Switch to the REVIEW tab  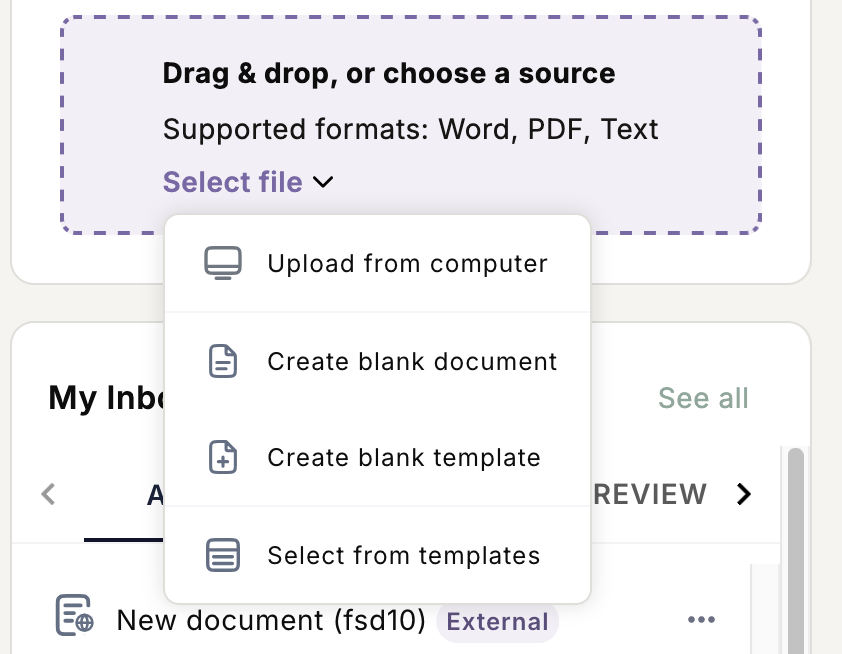pyautogui.click(x=650, y=494)
